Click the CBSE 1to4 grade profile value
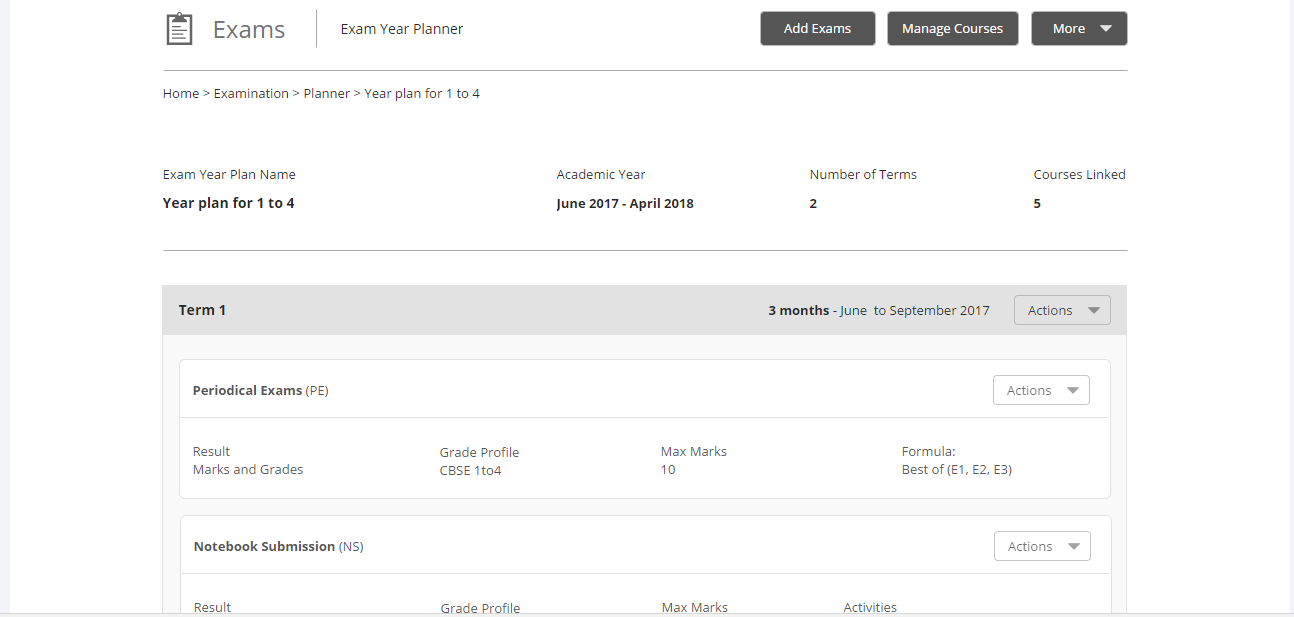This screenshot has width=1294, height=617. (x=470, y=470)
